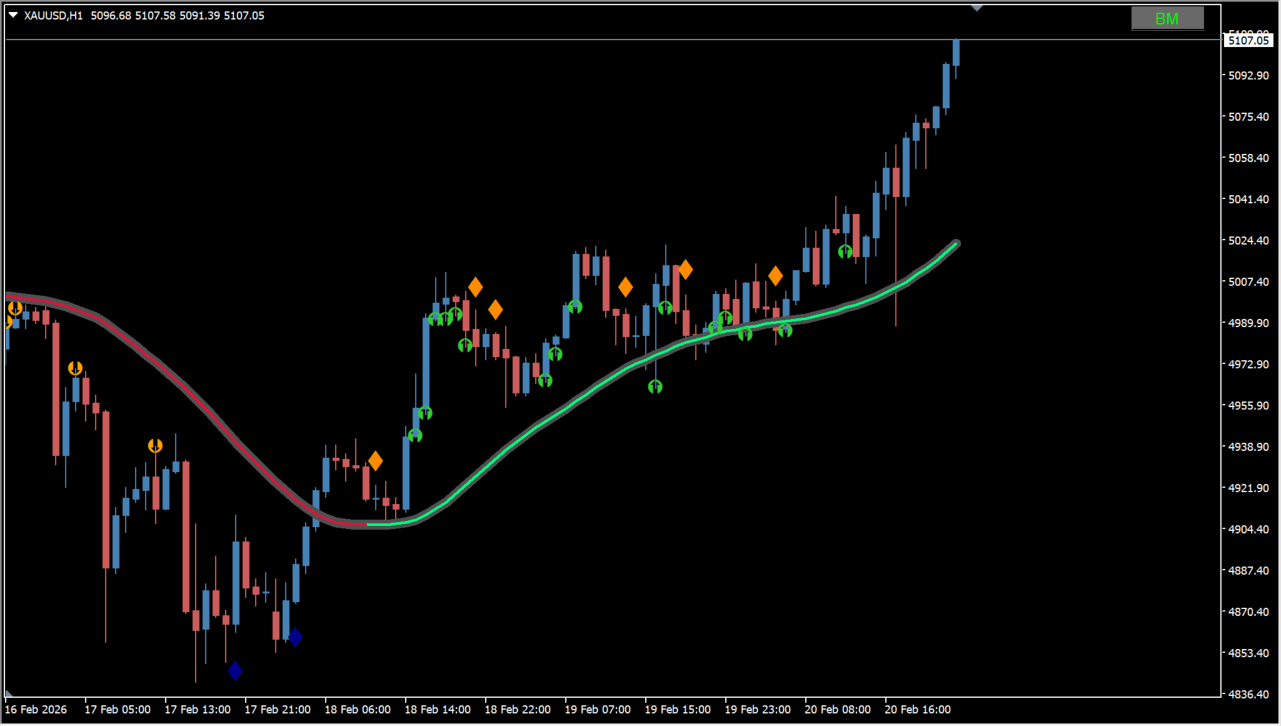Click the 5024.40 price scale label
The width and height of the screenshot is (1281, 726).
tap(1248, 241)
